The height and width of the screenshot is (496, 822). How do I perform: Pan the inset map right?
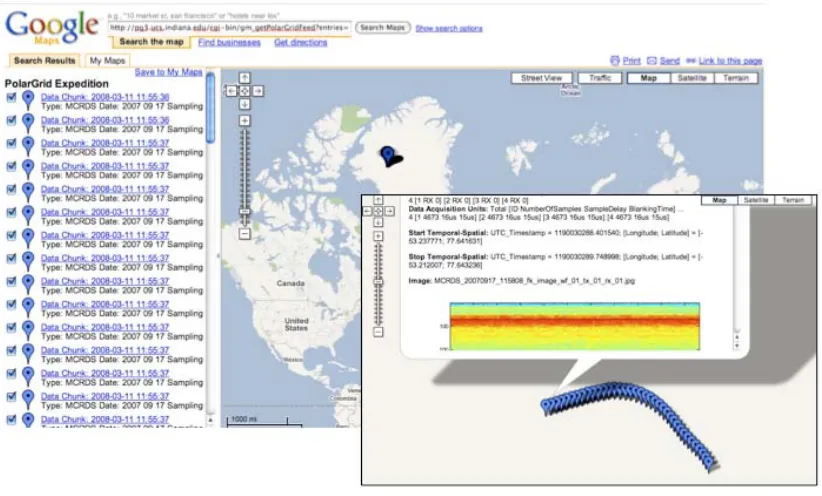pos(390,211)
